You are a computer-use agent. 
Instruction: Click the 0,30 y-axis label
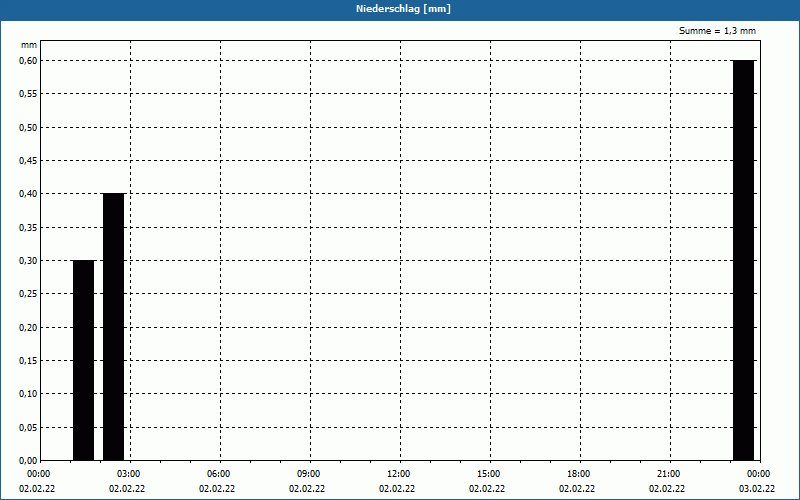point(28,261)
